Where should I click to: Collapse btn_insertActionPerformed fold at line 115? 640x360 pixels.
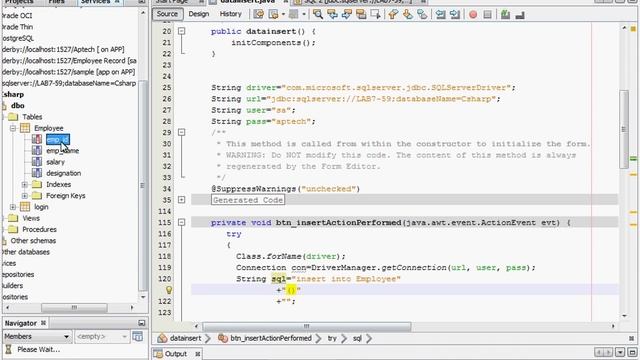[182, 222]
